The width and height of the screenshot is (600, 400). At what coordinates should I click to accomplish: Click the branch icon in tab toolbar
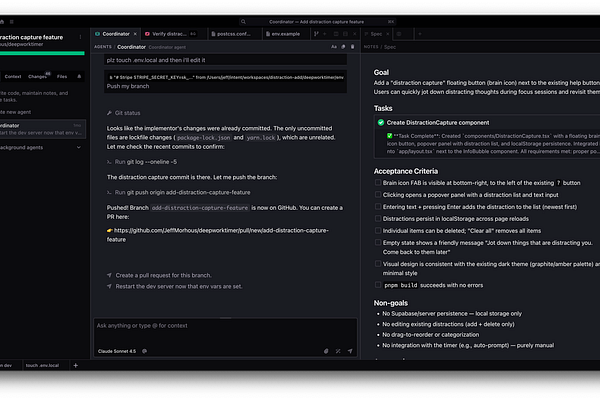316,34
